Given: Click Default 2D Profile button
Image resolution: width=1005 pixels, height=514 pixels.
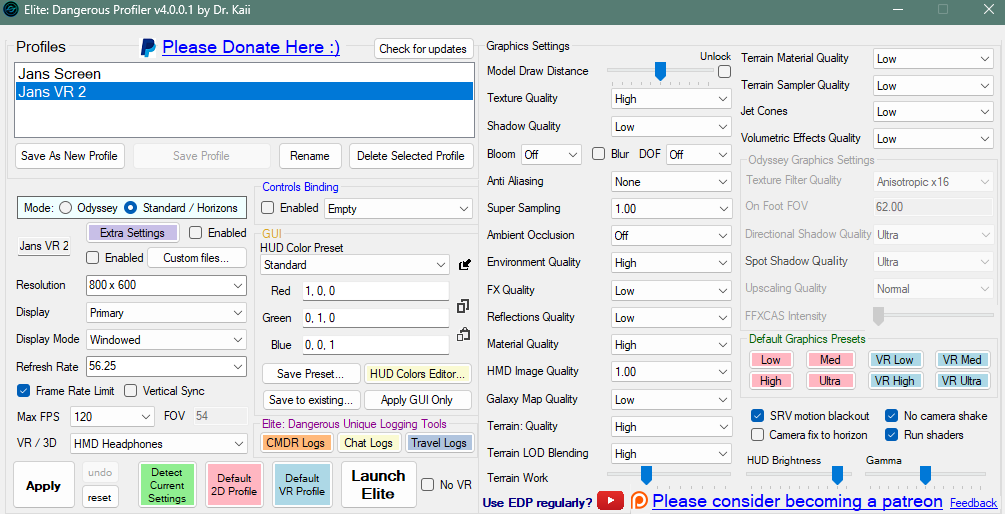Looking at the screenshot, I should (234, 485).
